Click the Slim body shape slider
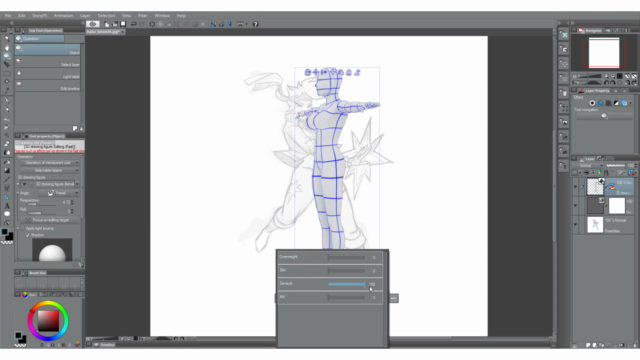 [347, 271]
